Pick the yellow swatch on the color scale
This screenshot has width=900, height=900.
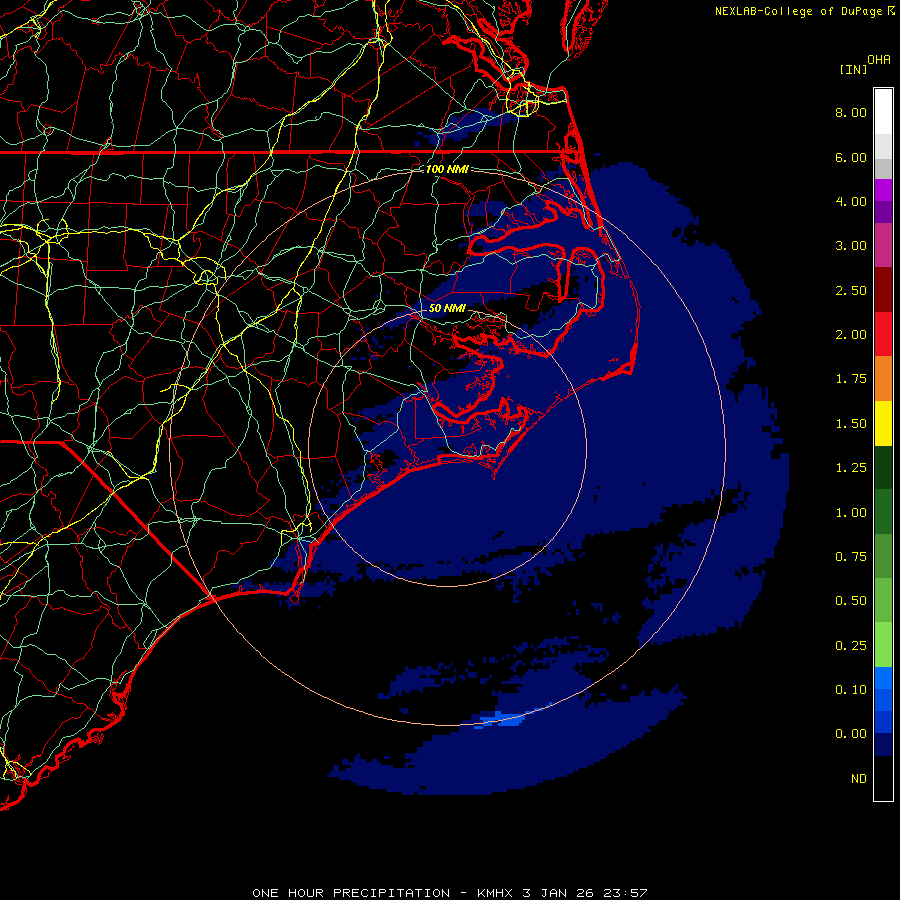(x=883, y=424)
